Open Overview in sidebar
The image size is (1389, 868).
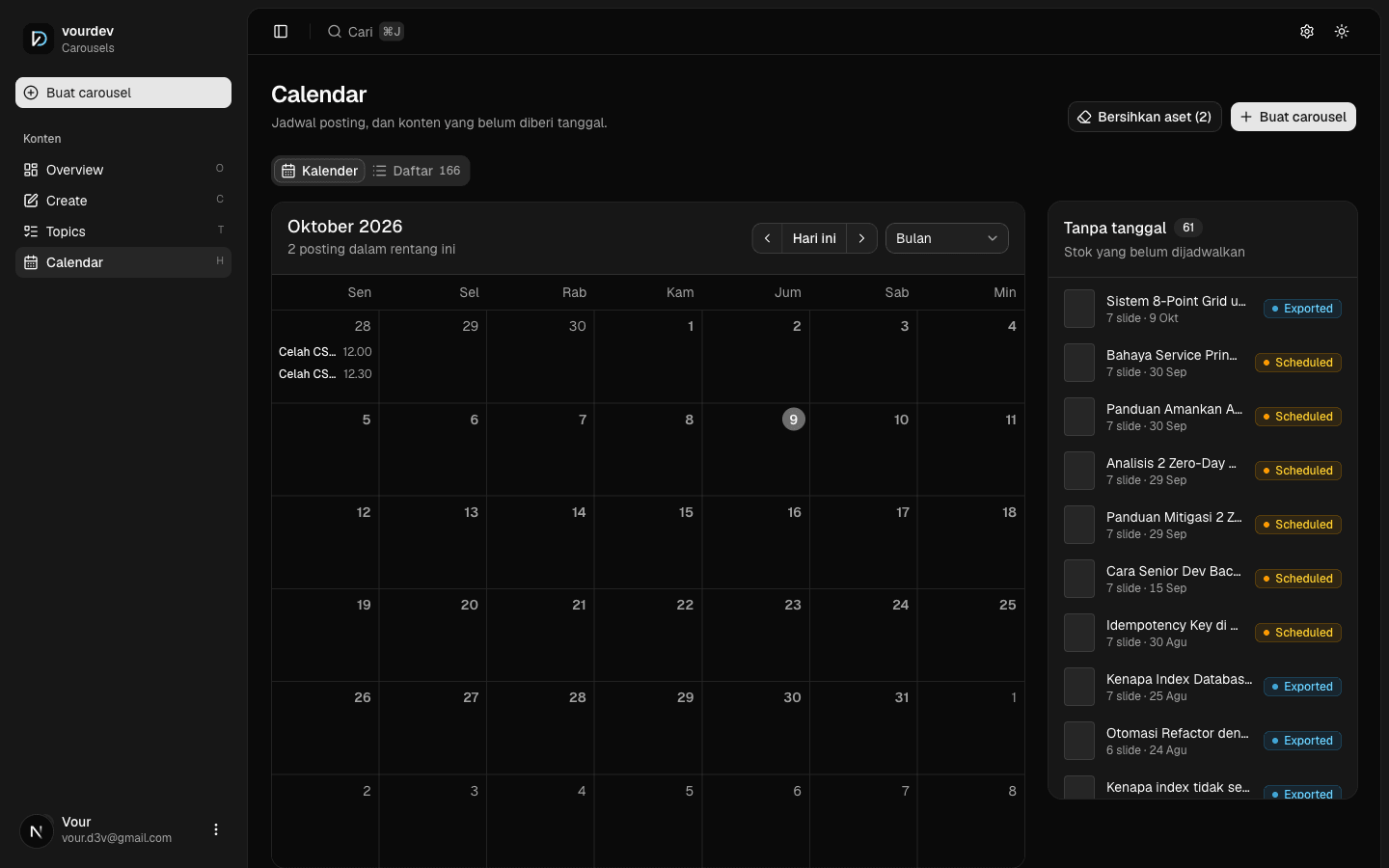click(x=123, y=170)
